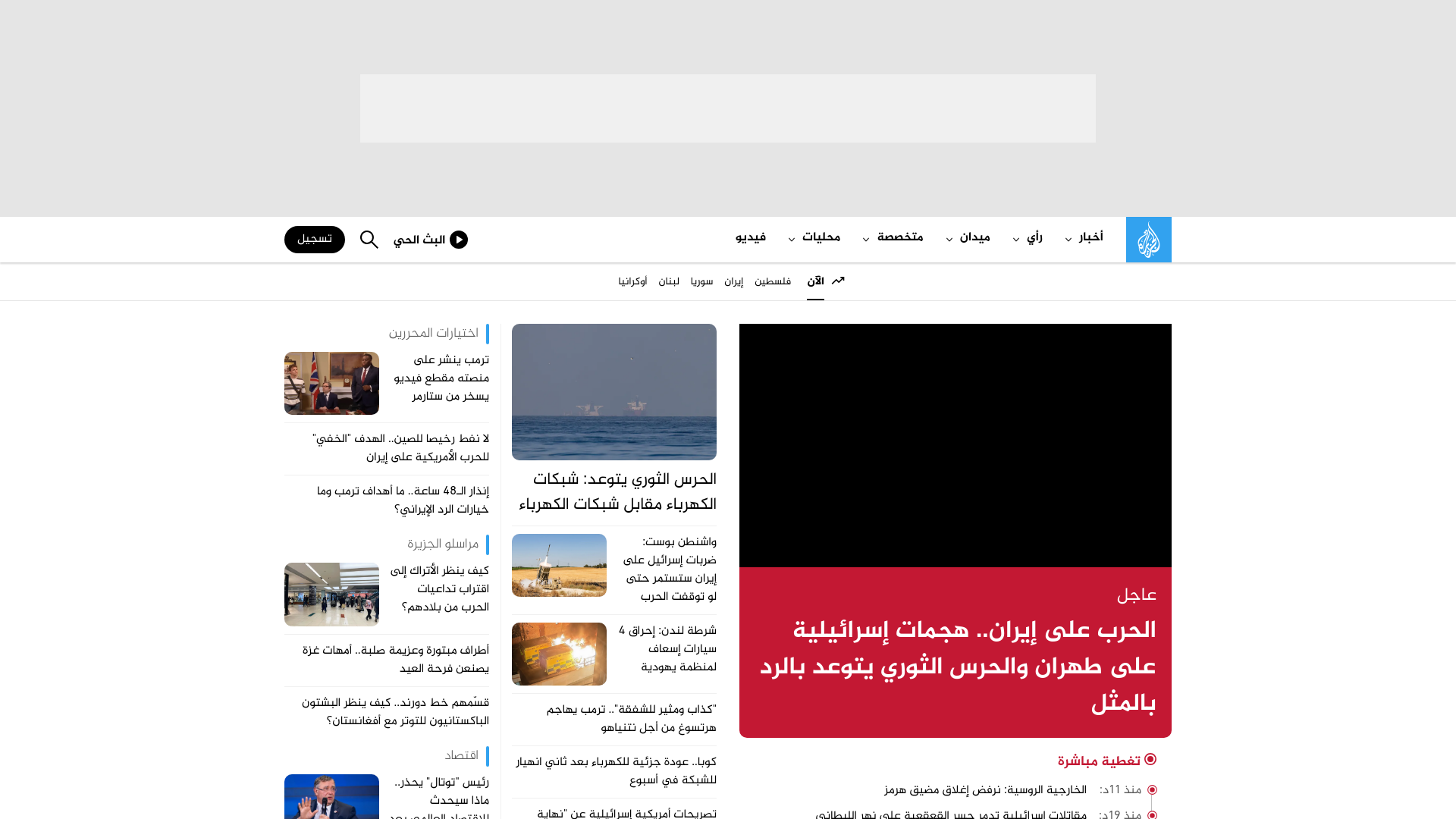Open the Total chief article thumbnail
Viewport: 1456px width, 819px height.
331,796
